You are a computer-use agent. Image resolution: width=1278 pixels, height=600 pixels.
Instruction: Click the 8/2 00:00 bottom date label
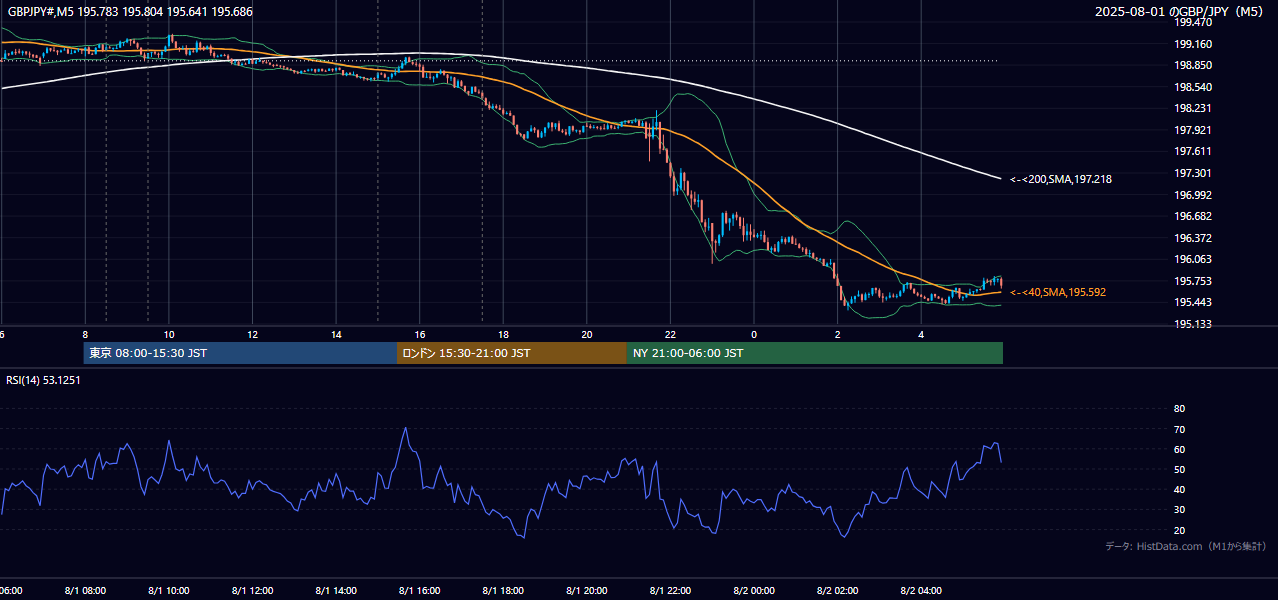click(x=754, y=591)
